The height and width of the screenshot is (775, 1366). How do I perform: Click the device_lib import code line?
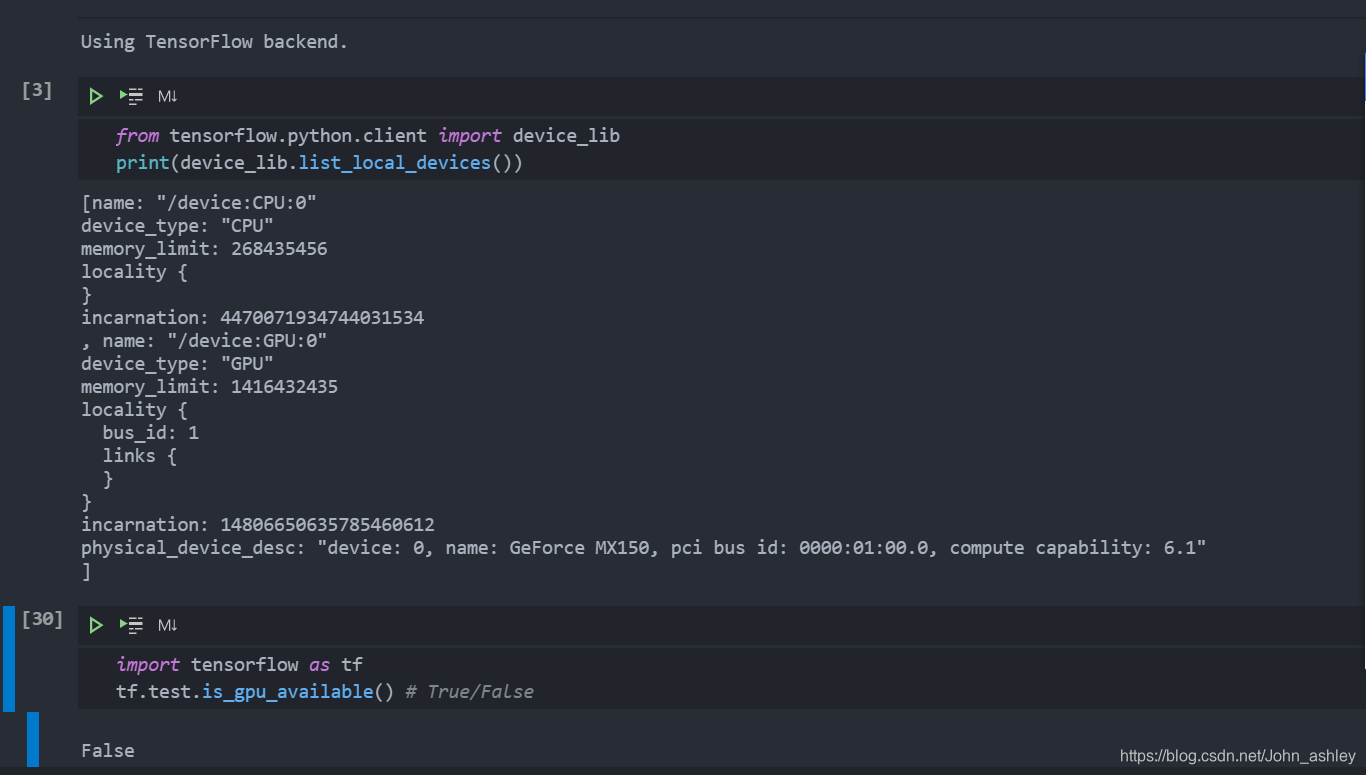click(x=368, y=135)
